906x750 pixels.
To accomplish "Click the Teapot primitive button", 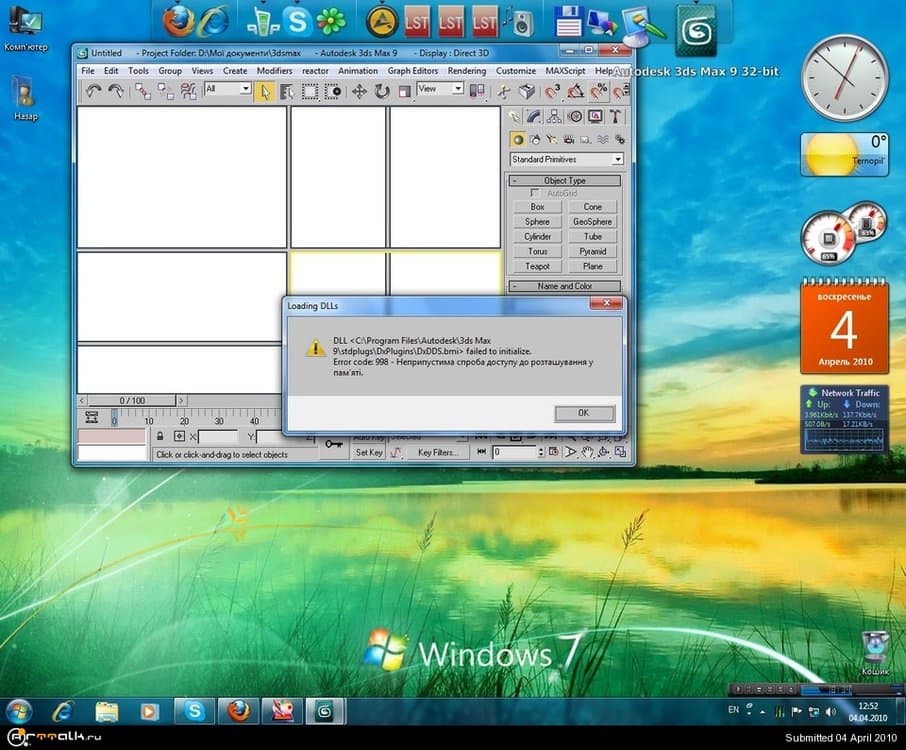I will point(537,267).
